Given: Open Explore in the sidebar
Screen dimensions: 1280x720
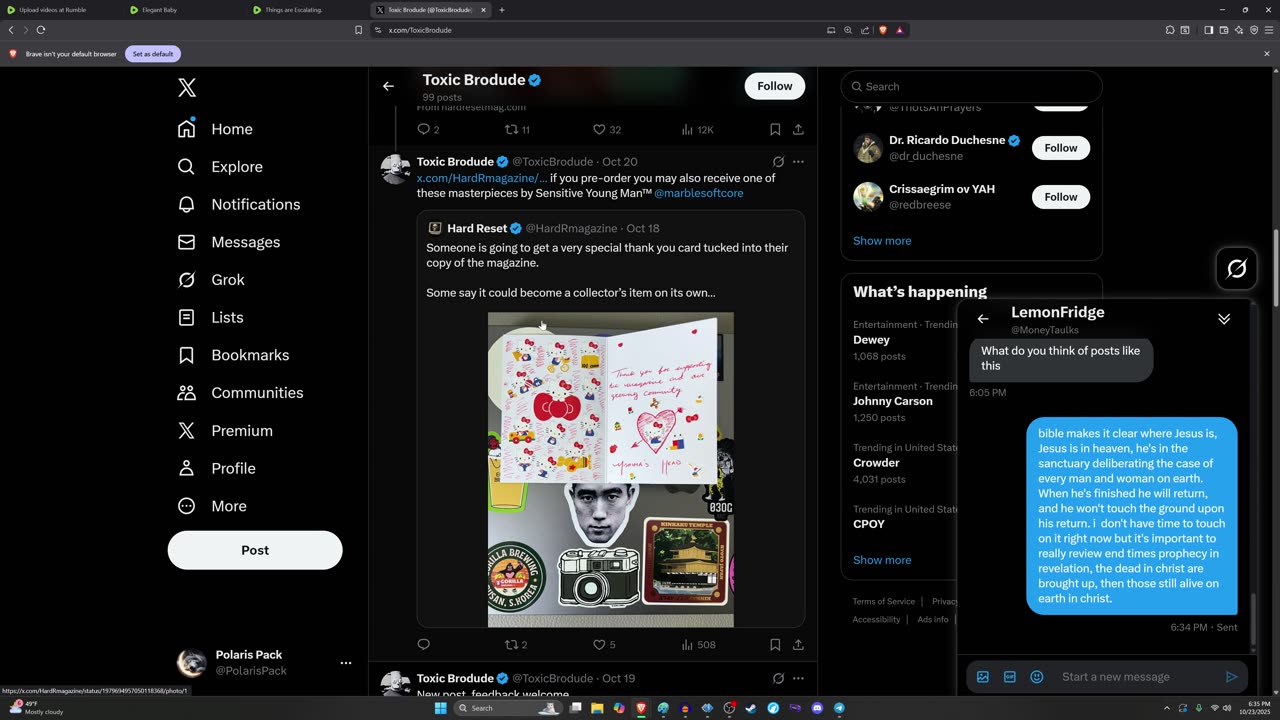Looking at the screenshot, I should click(220, 167).
